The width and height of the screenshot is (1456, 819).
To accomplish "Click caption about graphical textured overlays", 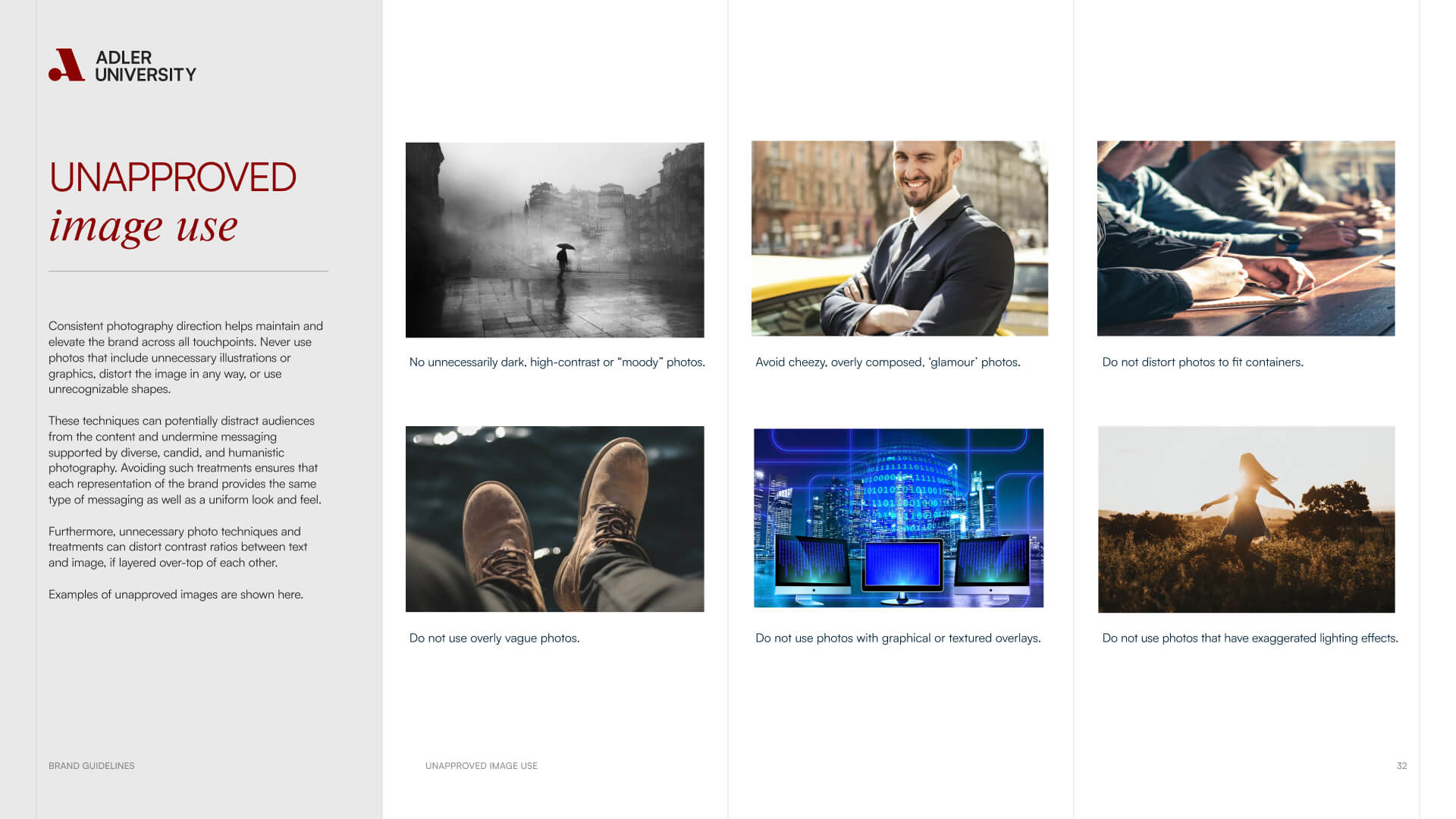I will coord(897,639).
